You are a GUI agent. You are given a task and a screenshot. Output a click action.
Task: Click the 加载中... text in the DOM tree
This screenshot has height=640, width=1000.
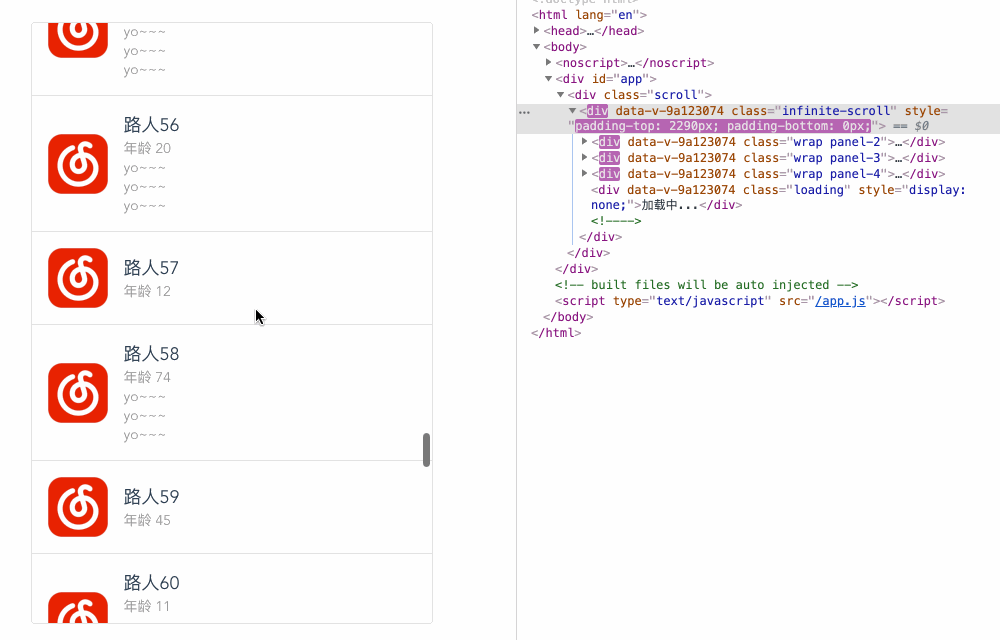click(x=670, y=205)
